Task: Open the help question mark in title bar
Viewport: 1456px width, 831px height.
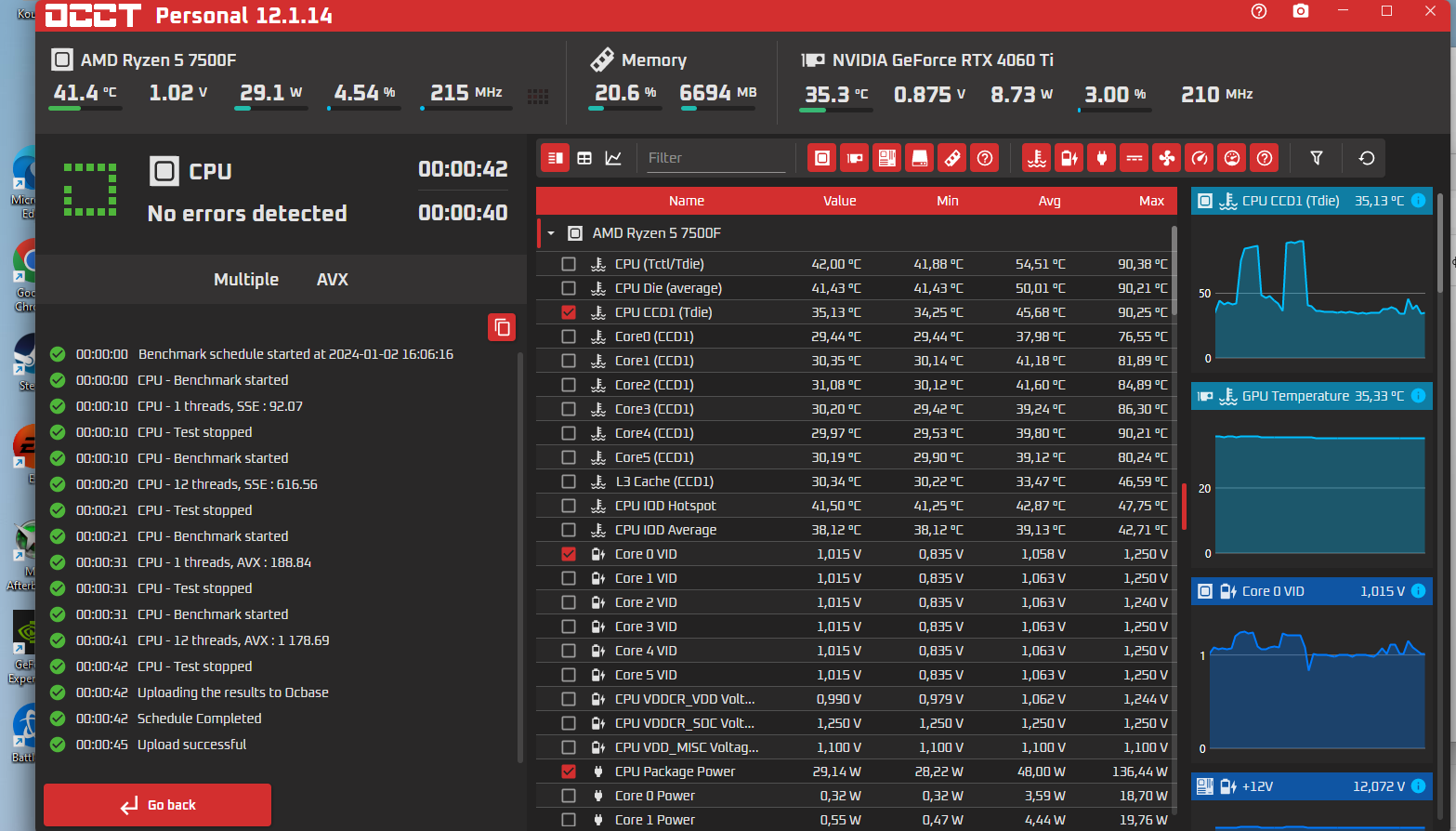Action: [1259, 11]
